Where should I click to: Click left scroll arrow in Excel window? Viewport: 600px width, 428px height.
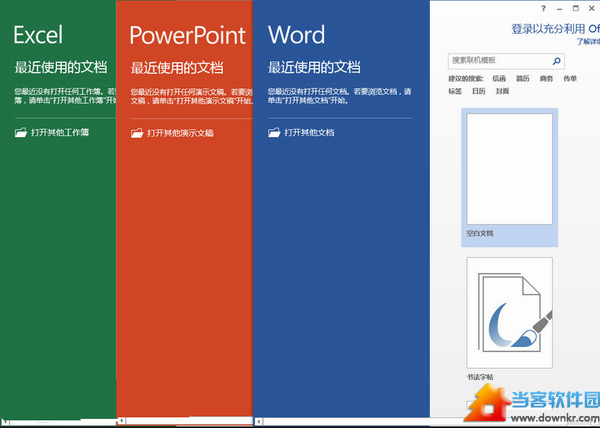[x=5, y=422]
